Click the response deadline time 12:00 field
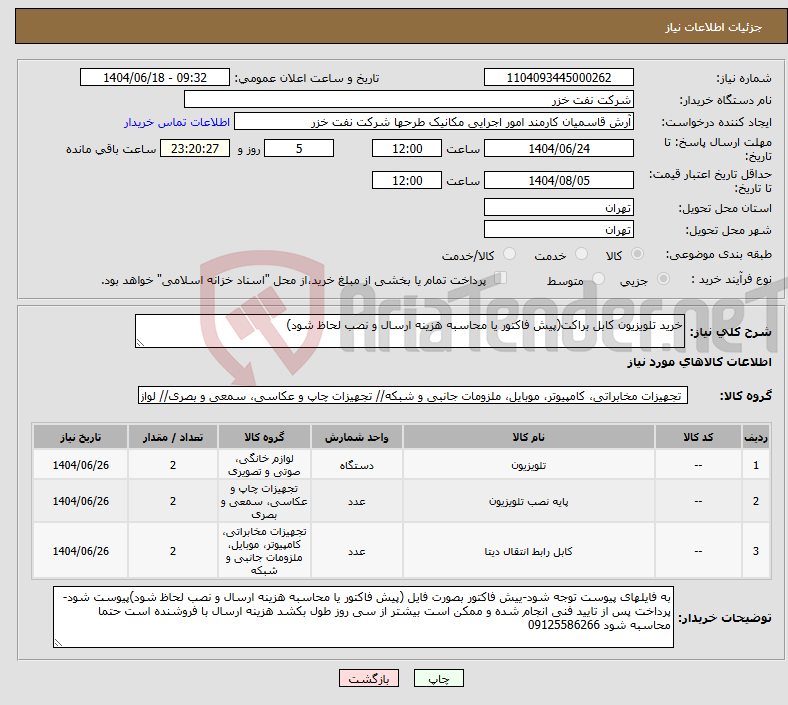Image resolution: width=788 pixels, height=705 pixels. coord(407,149)
